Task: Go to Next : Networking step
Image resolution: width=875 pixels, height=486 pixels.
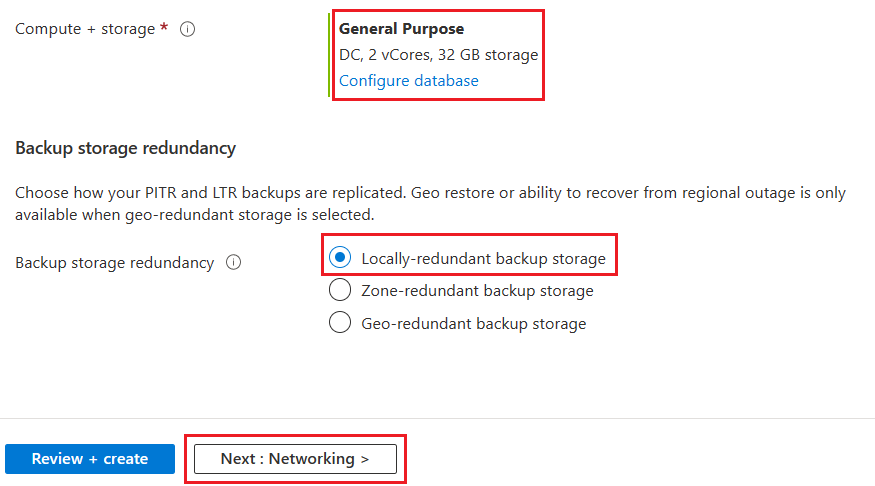Action: coord(295,459)
